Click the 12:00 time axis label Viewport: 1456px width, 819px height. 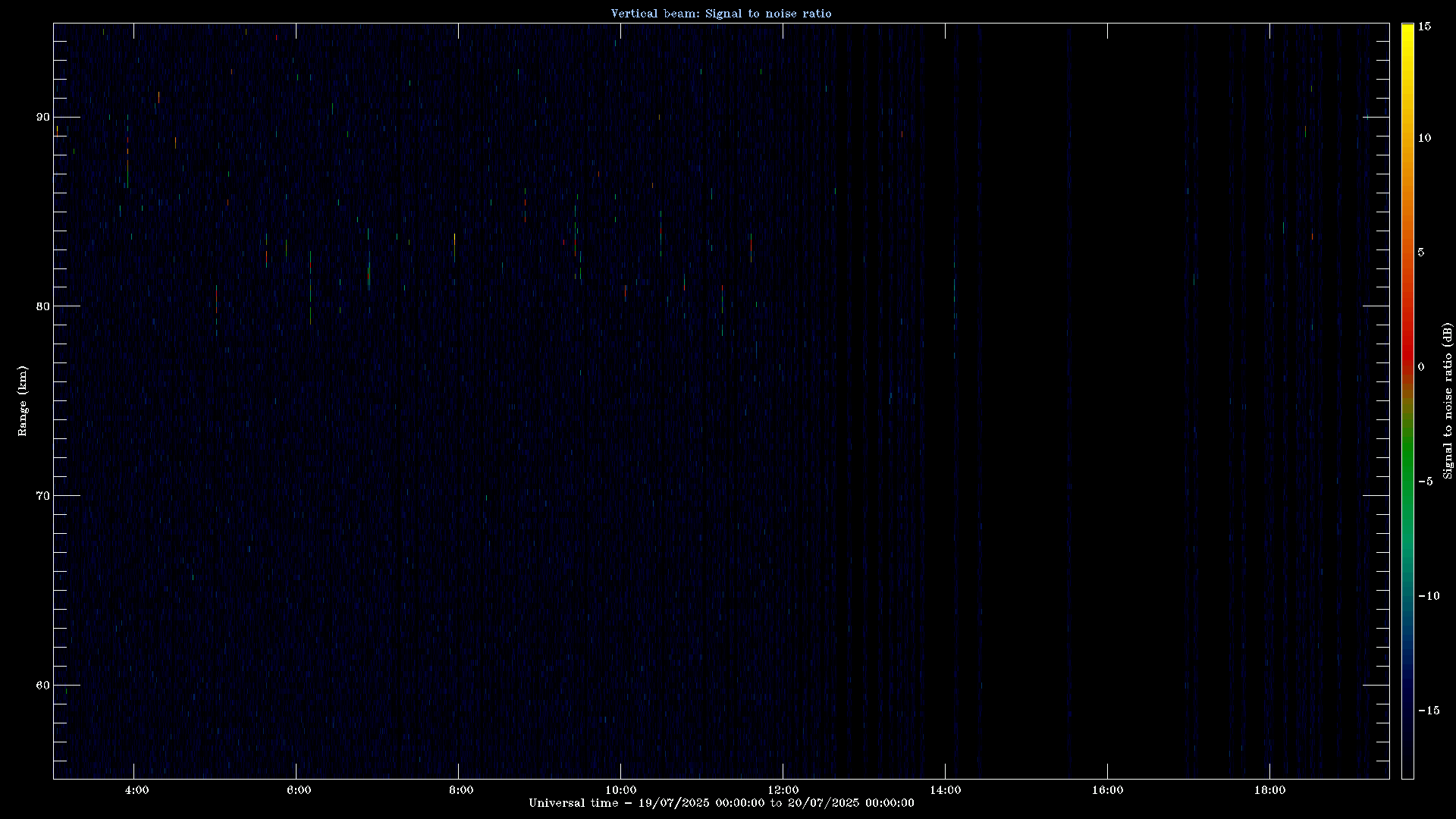click(x=783, y=790)
